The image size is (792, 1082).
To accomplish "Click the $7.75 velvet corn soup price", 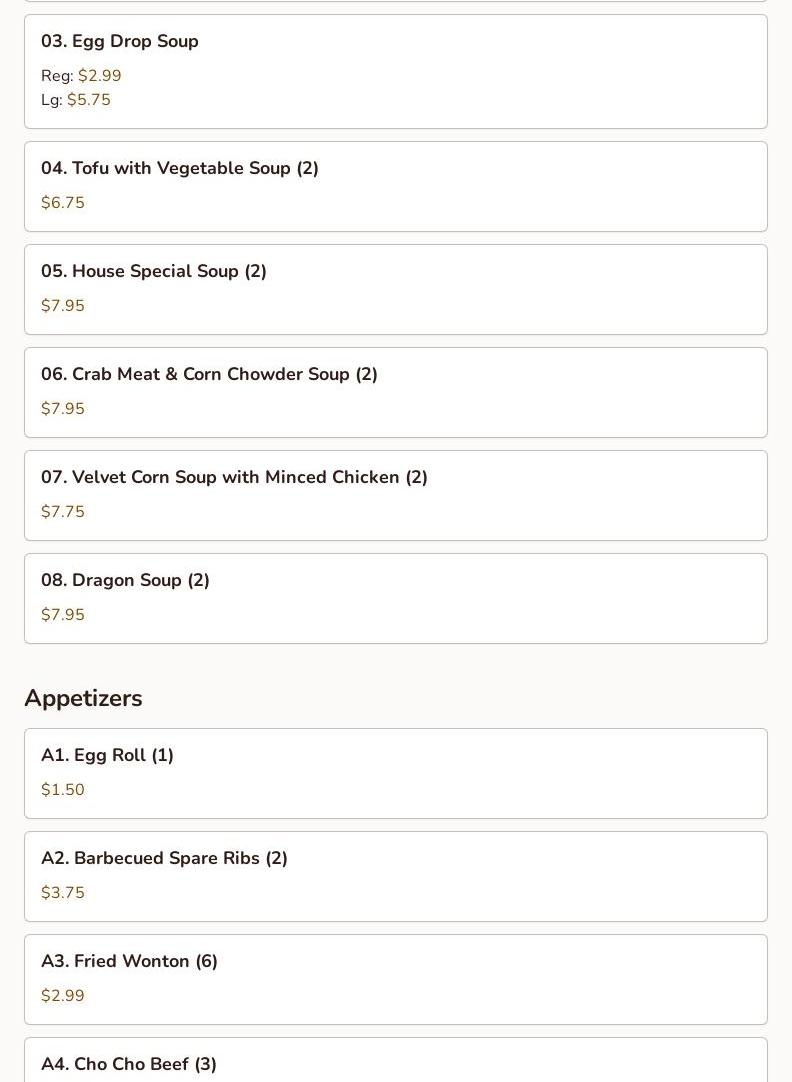I will click(x=63, y=511).
